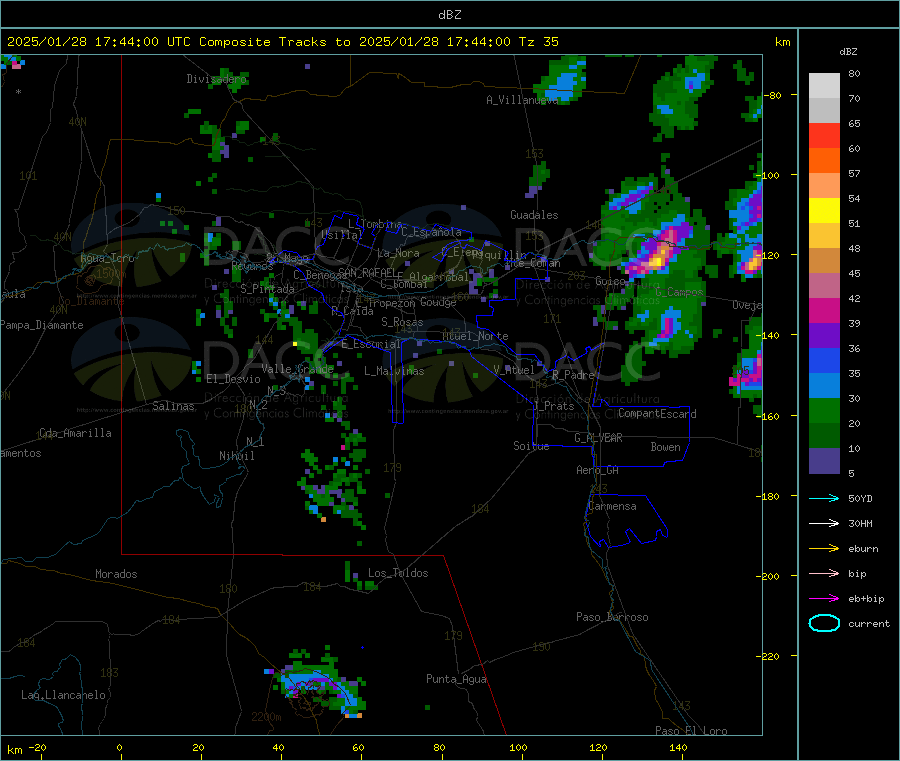900x761 pixels.
Task: Click the Lag.Llancanelo map label
Action: click(x=63, y=695)
